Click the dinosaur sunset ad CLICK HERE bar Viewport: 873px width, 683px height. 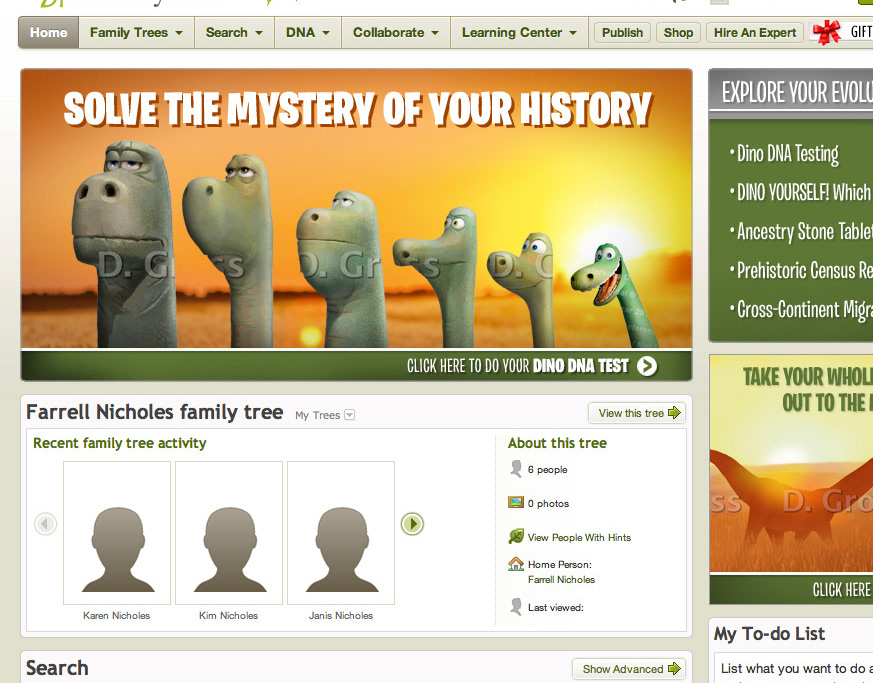tap(791, 589)
